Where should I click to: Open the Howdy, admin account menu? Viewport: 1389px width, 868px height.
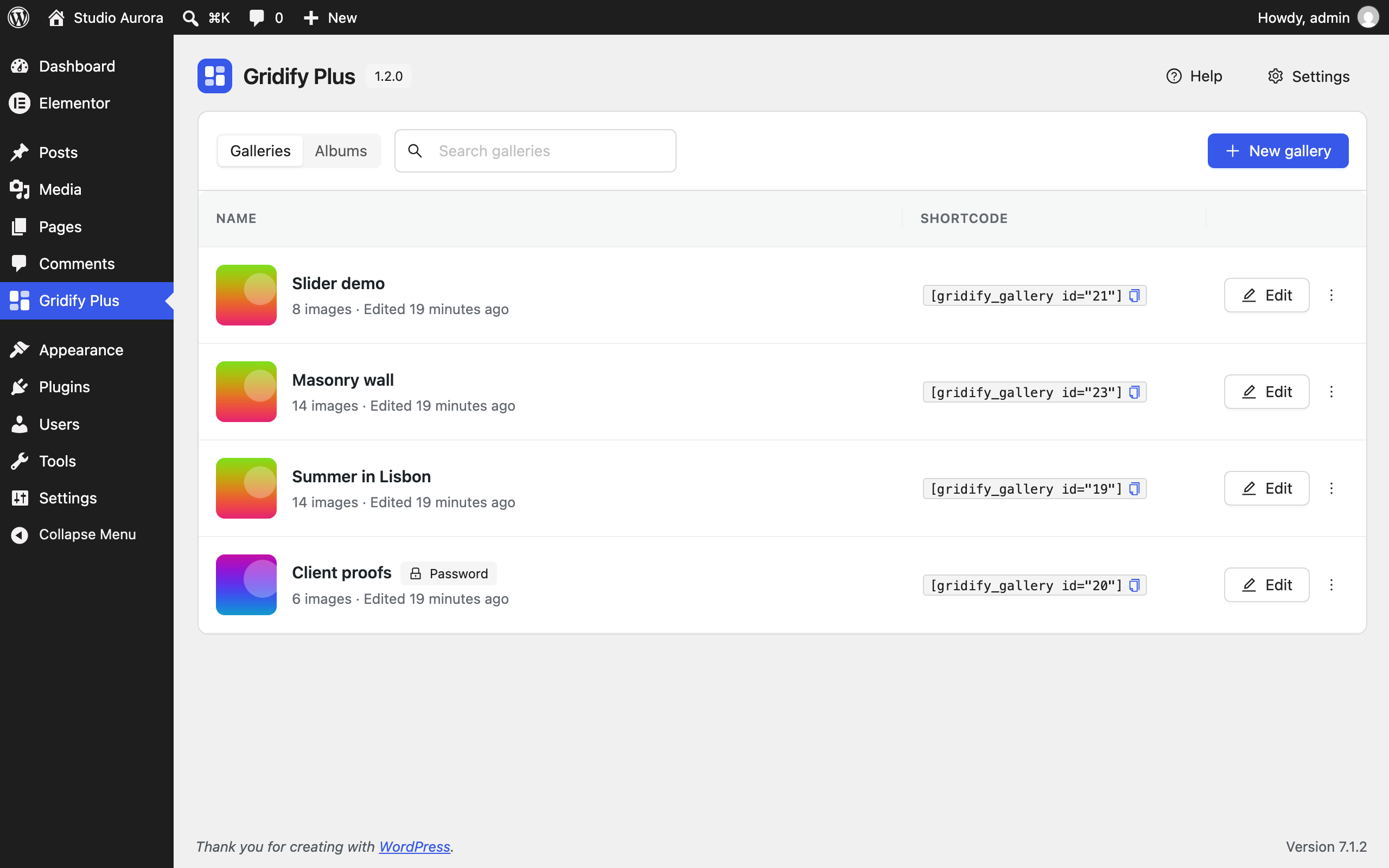1318,17
